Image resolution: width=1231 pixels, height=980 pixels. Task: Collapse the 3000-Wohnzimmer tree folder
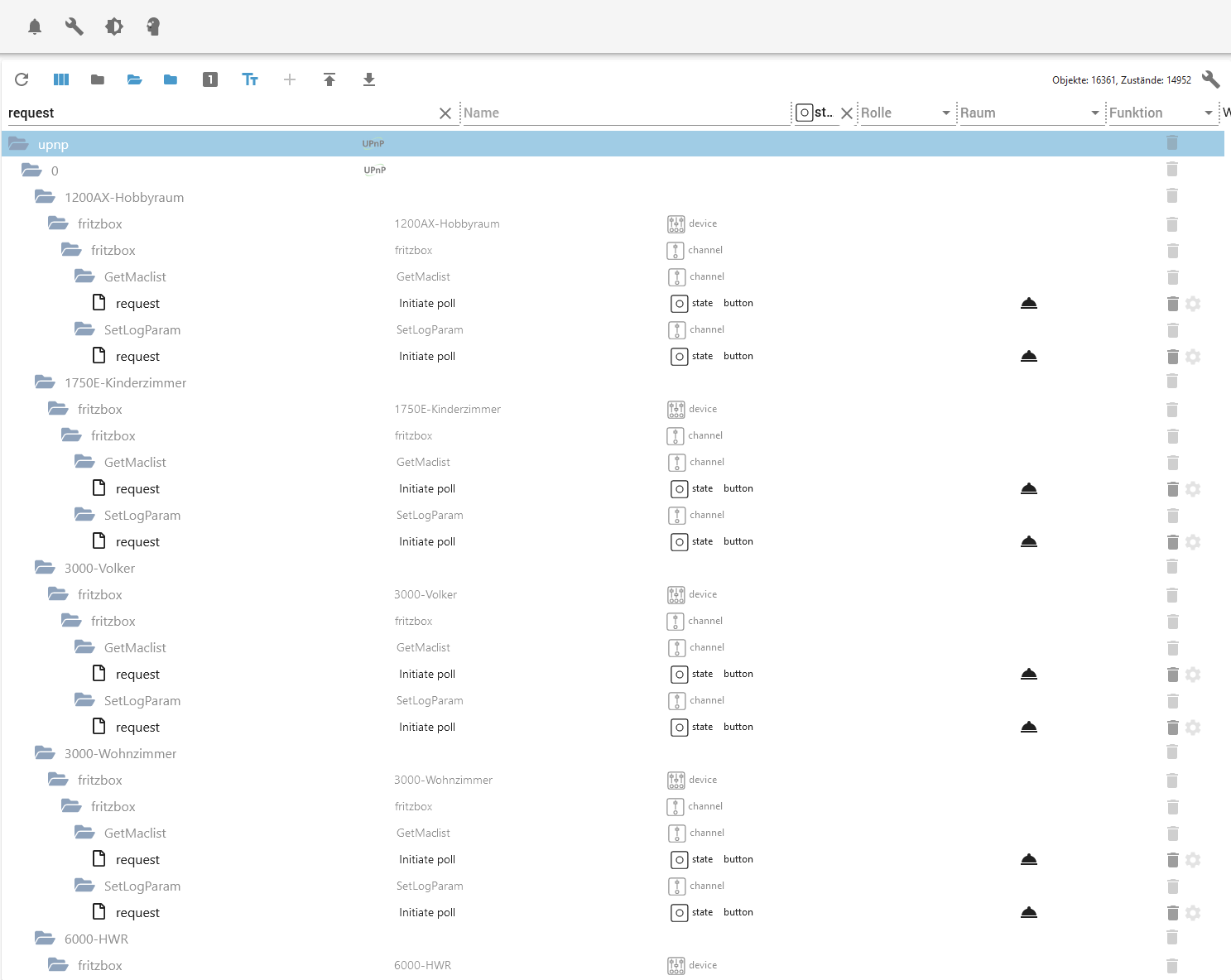(x=45, y=753)
